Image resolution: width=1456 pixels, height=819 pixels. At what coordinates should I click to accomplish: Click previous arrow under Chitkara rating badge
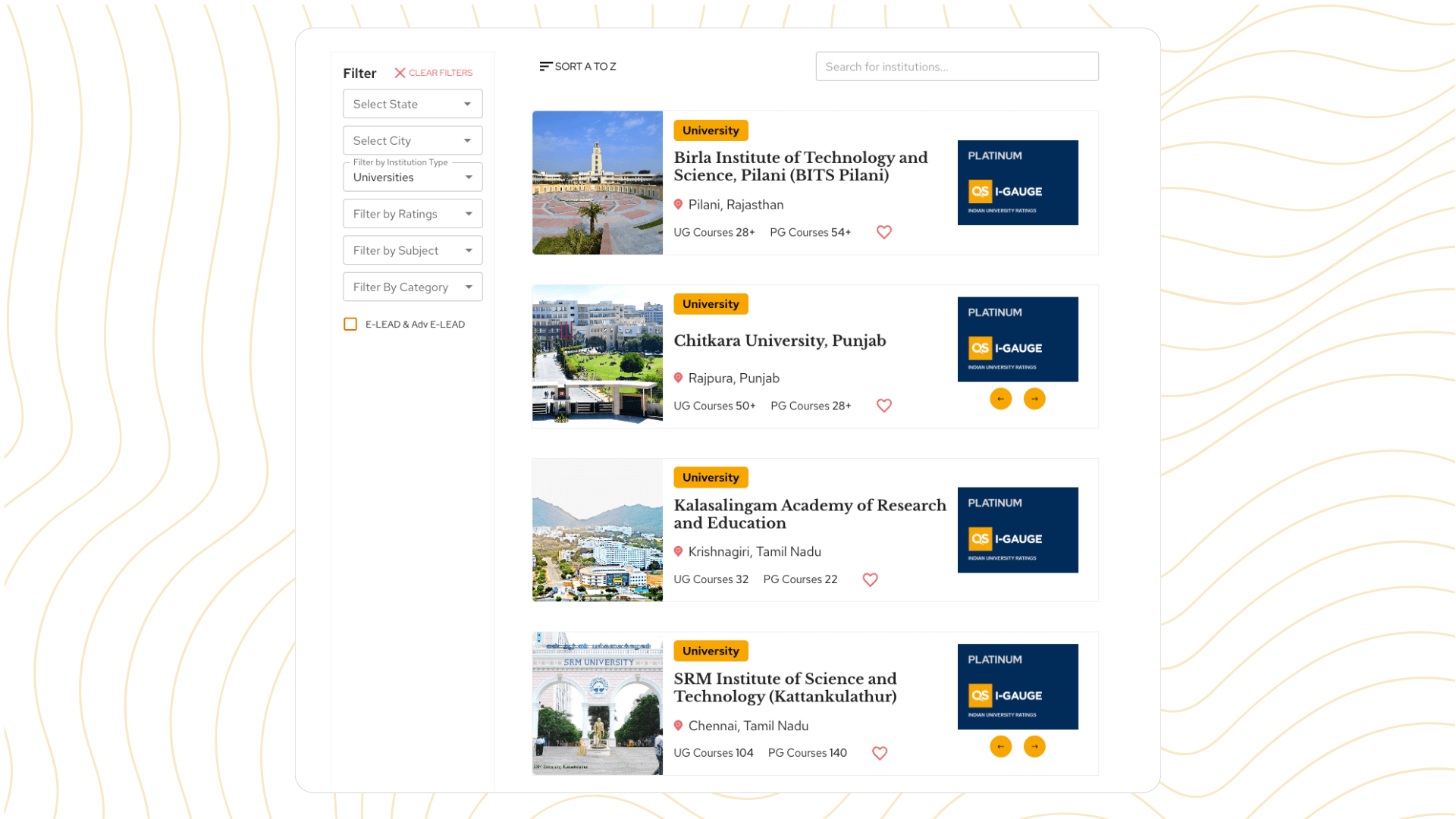1000,399
